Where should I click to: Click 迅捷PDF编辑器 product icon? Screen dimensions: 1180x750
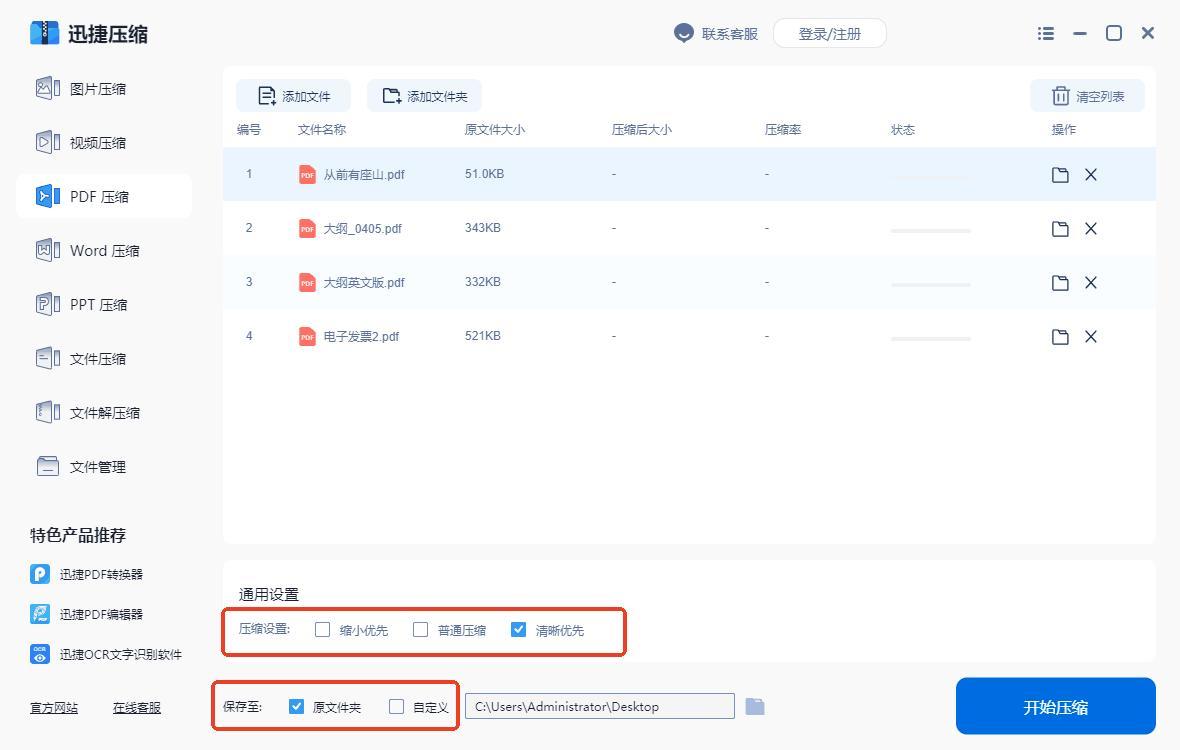click(40, 614)
